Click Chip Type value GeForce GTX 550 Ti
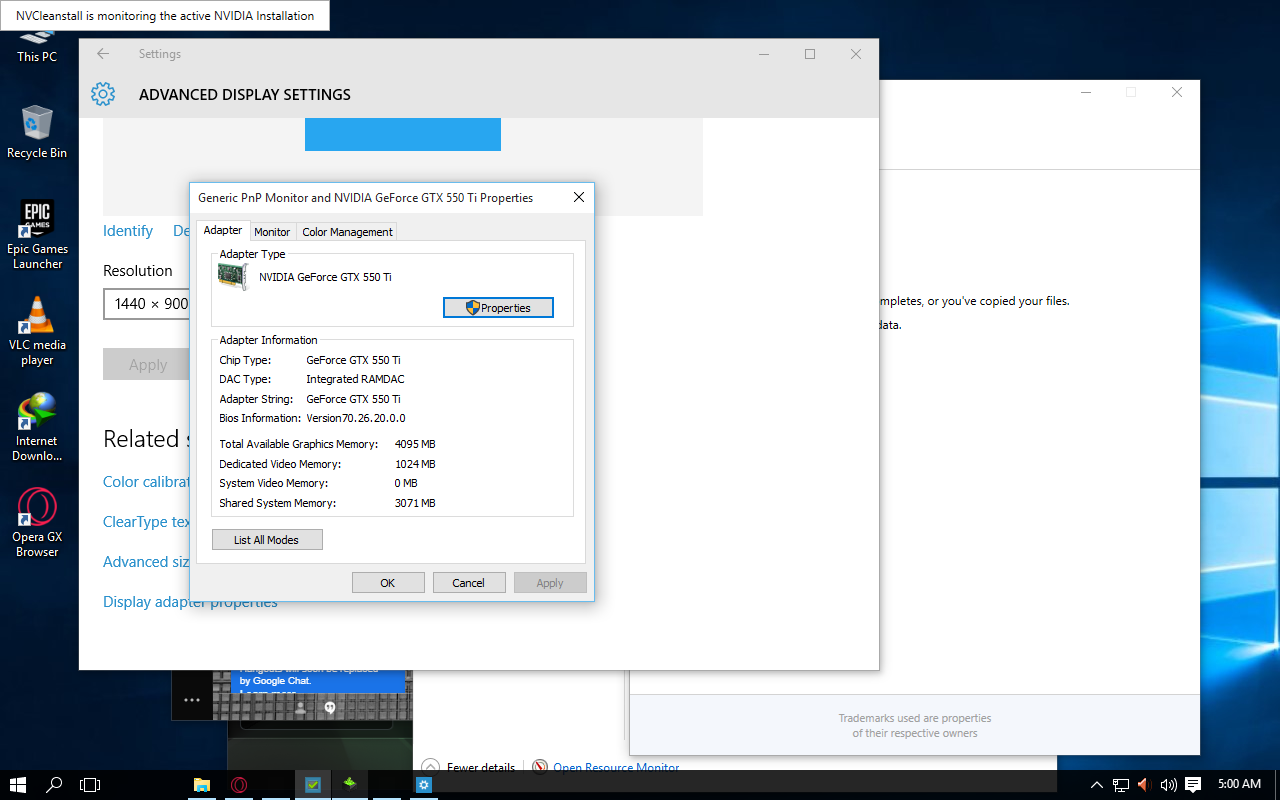The image size is (1280, 800). click(353, 360)
